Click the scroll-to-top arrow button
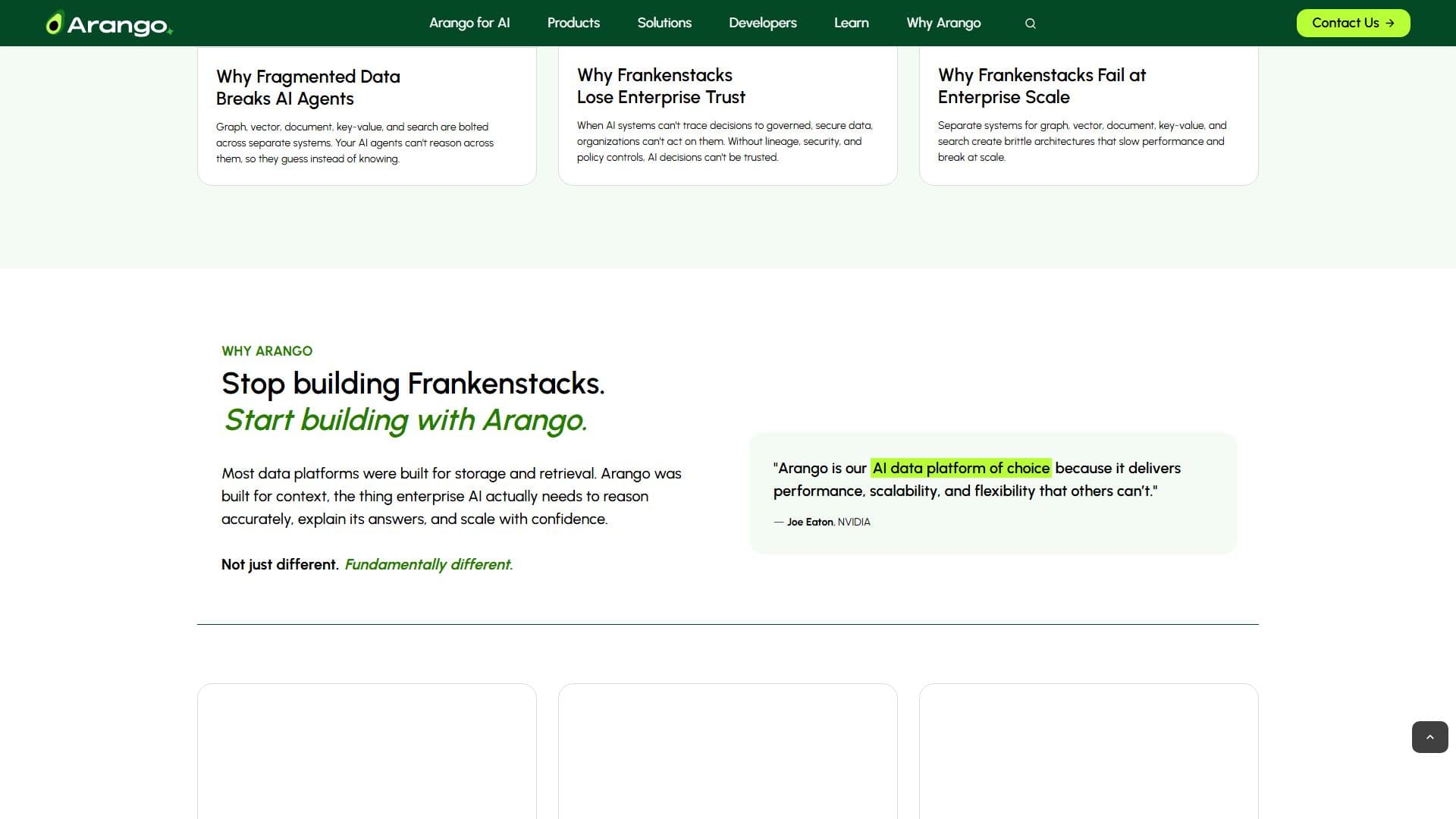Screen dimensions: 1456x819 (x=1429, y=737)
